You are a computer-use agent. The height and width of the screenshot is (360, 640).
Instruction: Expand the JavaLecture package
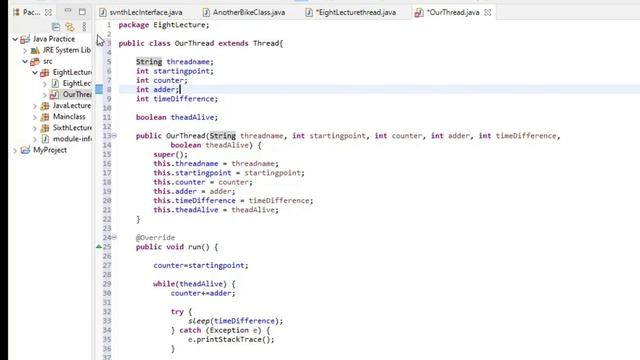[35, 106]
